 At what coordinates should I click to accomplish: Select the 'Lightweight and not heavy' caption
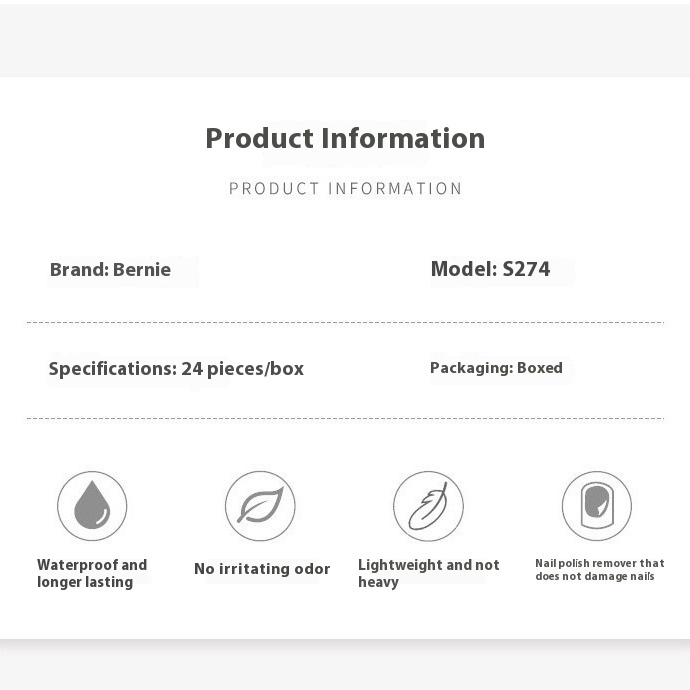pos(429,573)
